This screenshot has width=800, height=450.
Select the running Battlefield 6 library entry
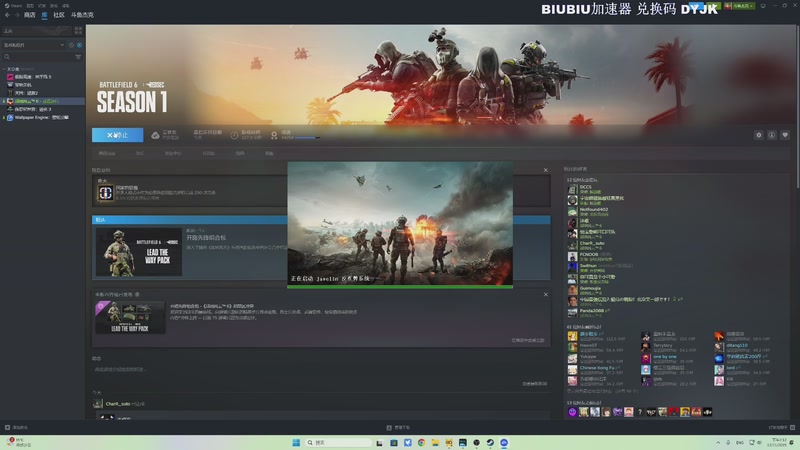(43, 101)
